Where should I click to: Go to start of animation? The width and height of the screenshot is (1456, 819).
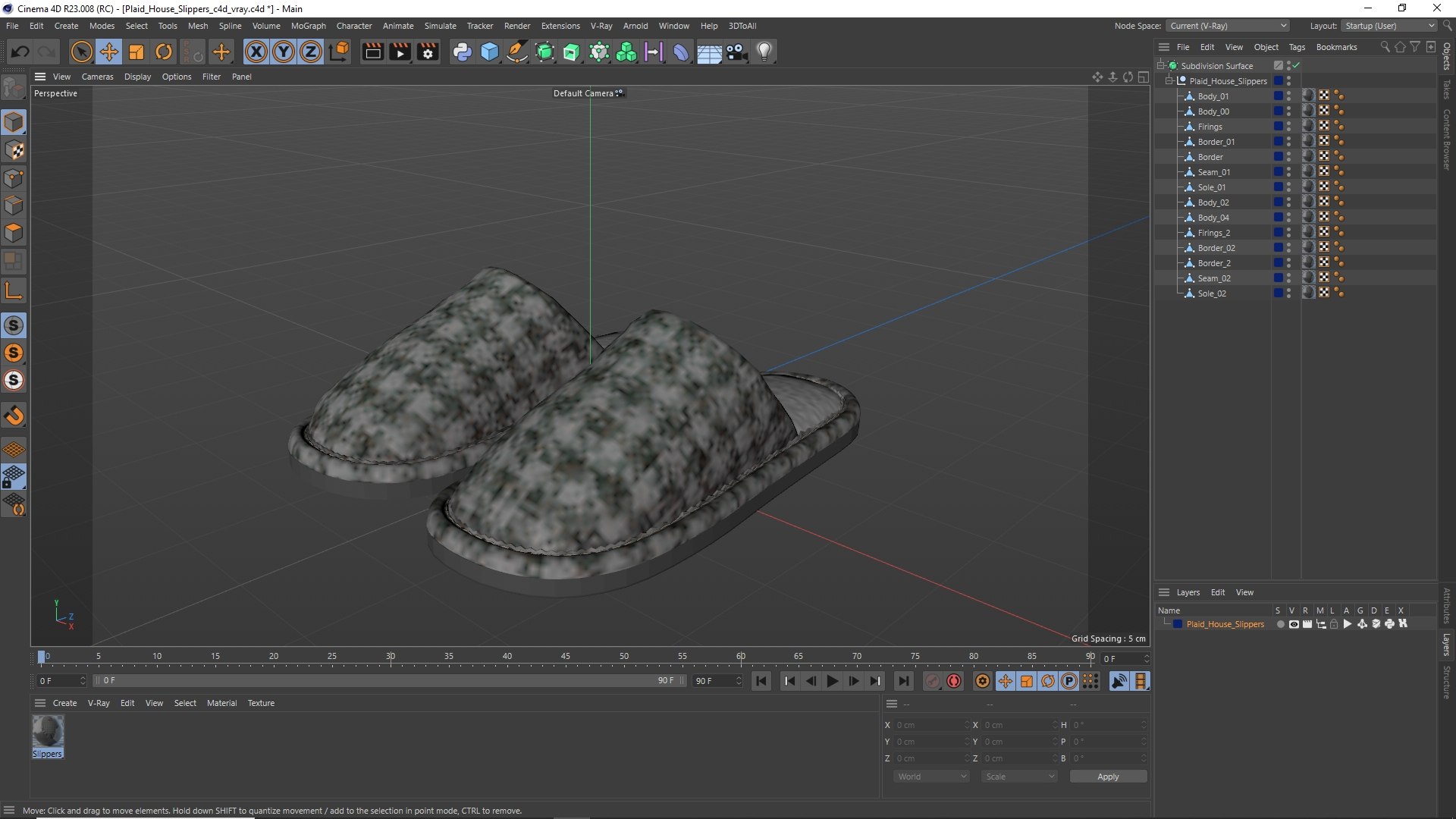point(761,681)
